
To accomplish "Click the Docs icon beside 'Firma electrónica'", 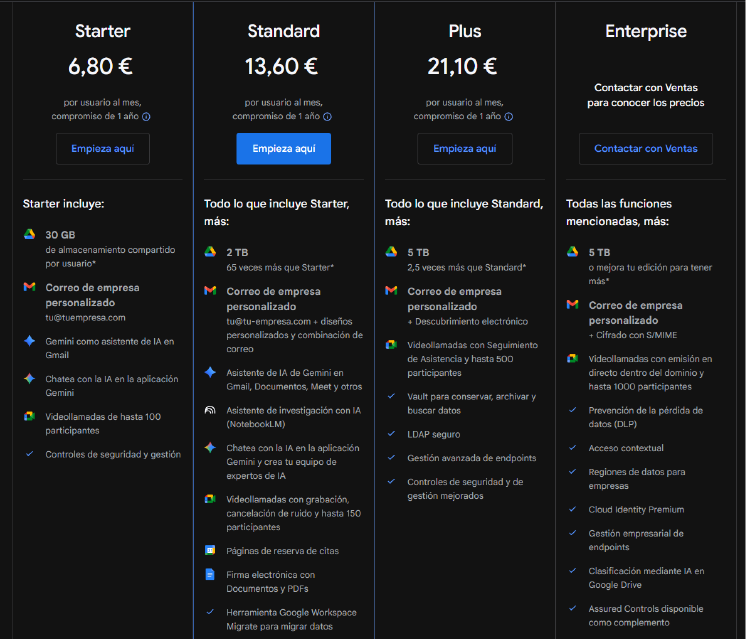I will [210, 574].
